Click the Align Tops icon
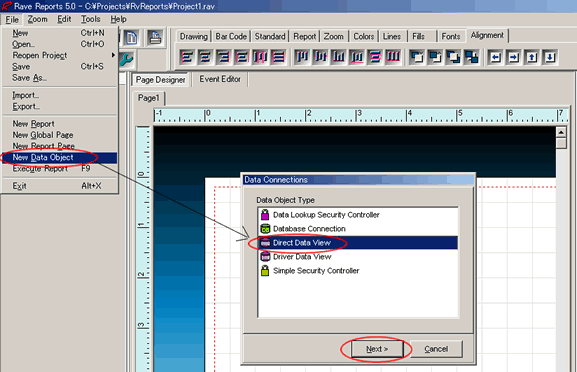577x372 pixels. [302, 57]
